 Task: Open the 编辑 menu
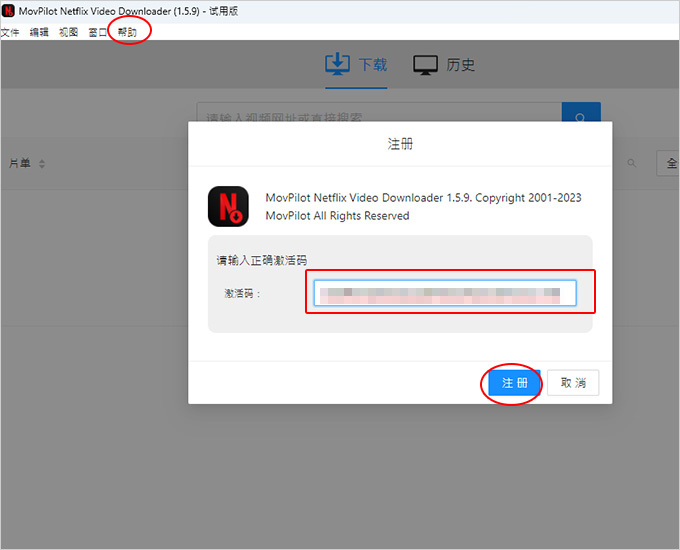tap(39, 32)
